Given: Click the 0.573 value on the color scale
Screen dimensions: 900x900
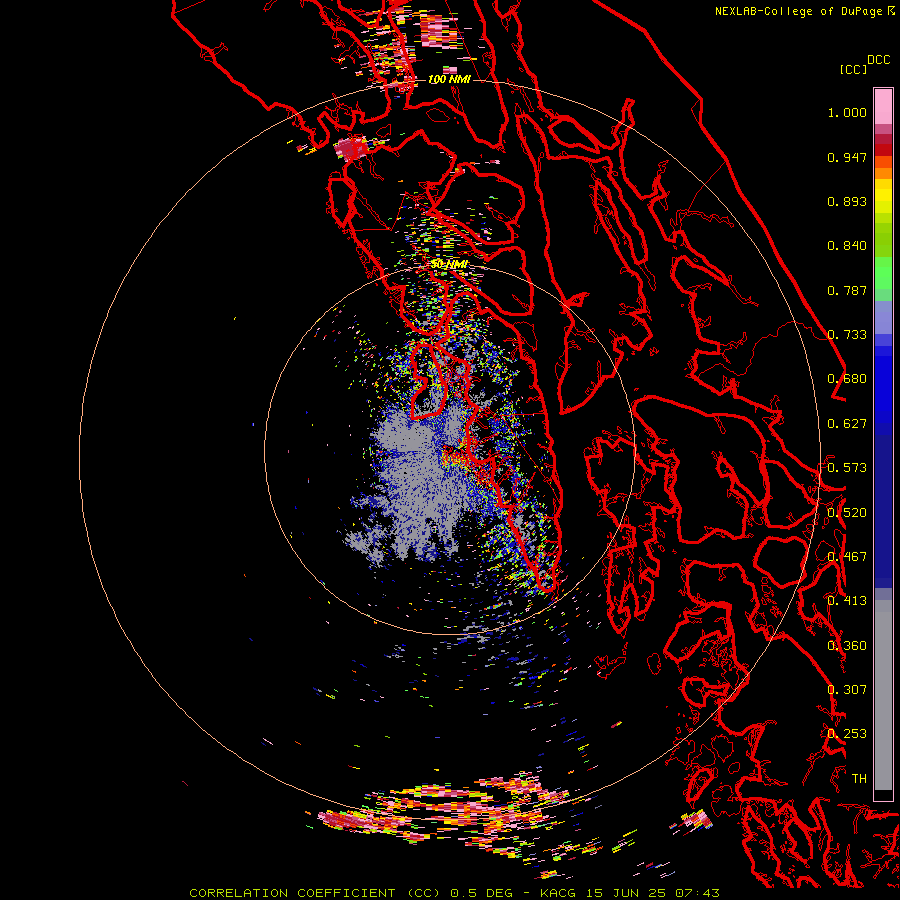Looking at the screenshot, I should tap(847, 468).
